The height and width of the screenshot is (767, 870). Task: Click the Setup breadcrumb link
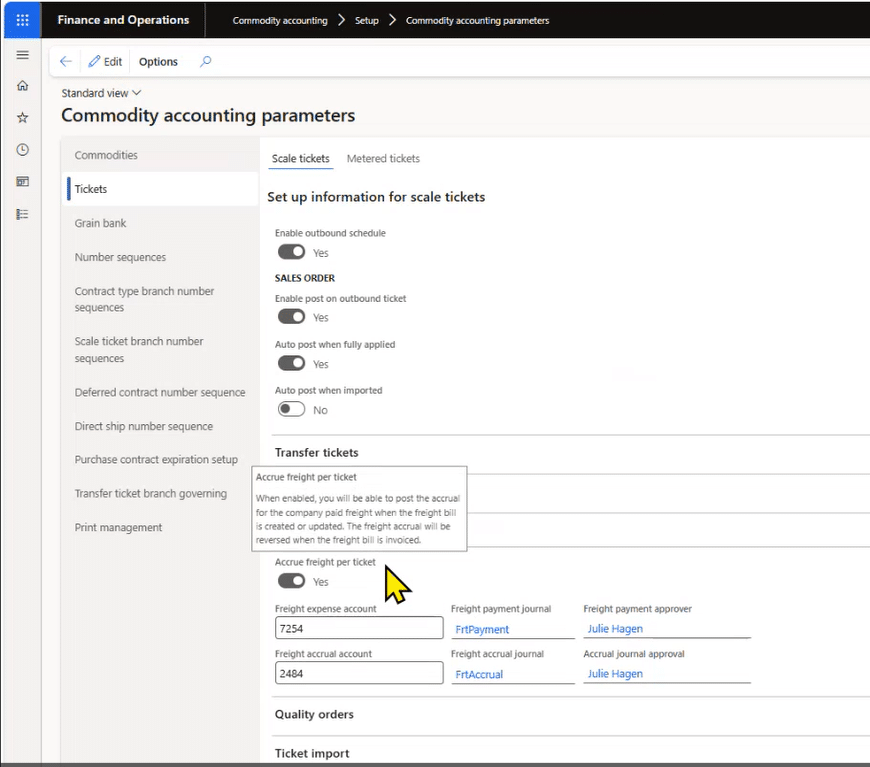click(x=367, y=21)
